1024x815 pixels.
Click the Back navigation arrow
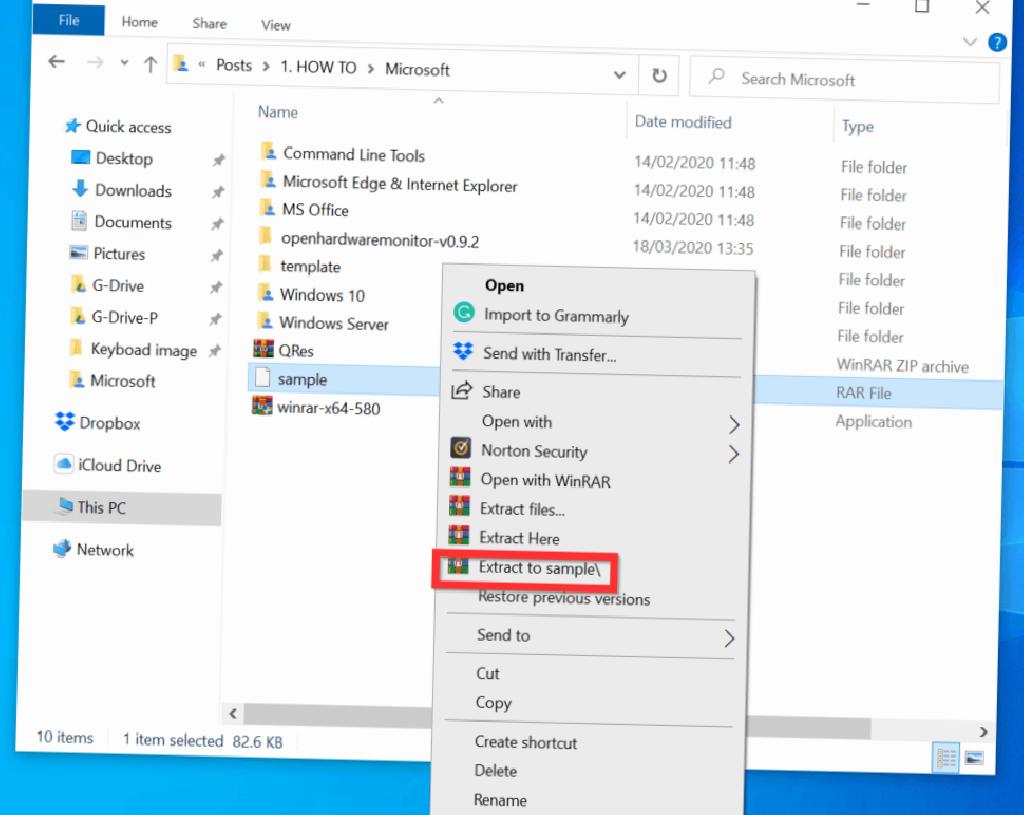(57, 62)
